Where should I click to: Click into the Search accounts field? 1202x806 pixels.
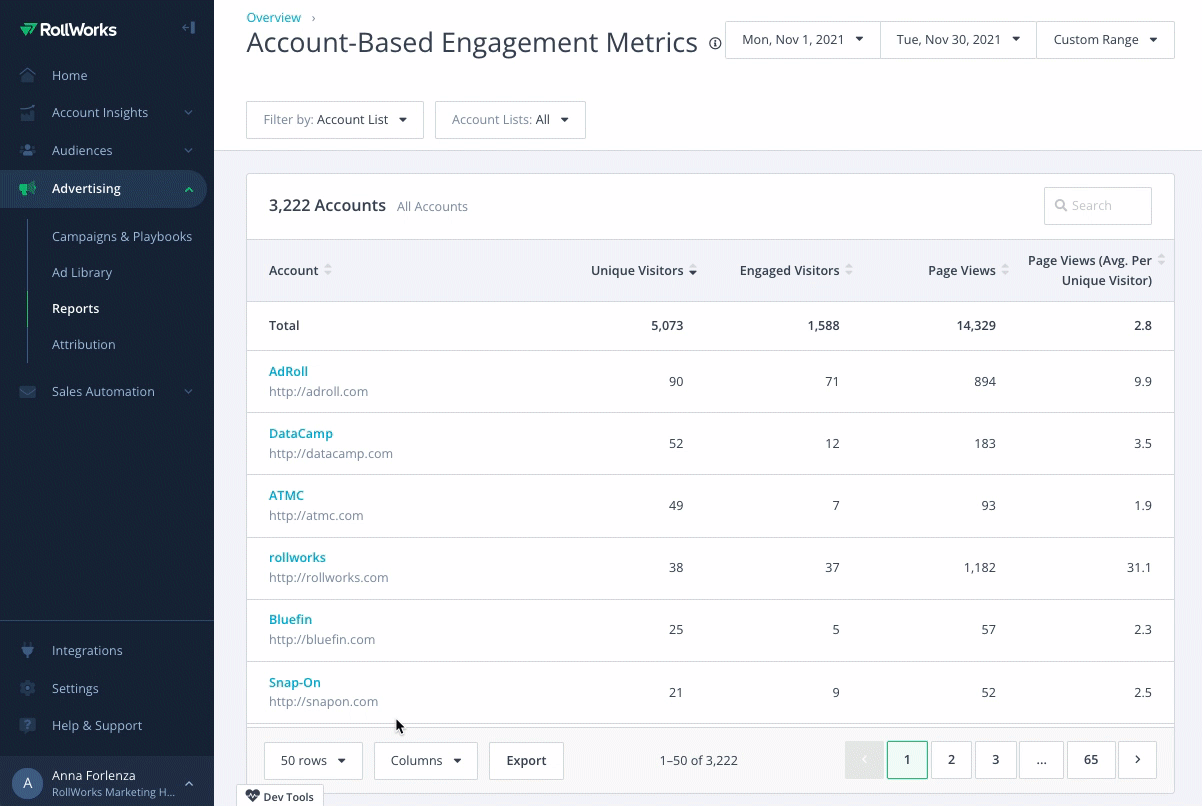coord(1098,206)
